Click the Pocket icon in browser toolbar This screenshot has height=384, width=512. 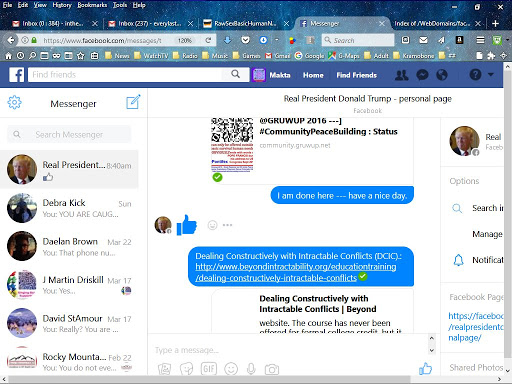pos(245,40)
